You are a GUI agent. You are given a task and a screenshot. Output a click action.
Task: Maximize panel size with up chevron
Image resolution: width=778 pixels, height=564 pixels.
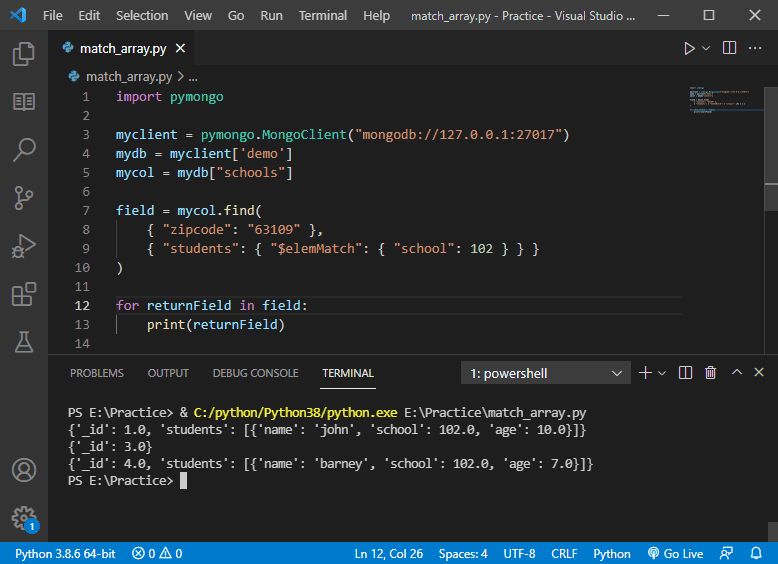tap(737, 372)
